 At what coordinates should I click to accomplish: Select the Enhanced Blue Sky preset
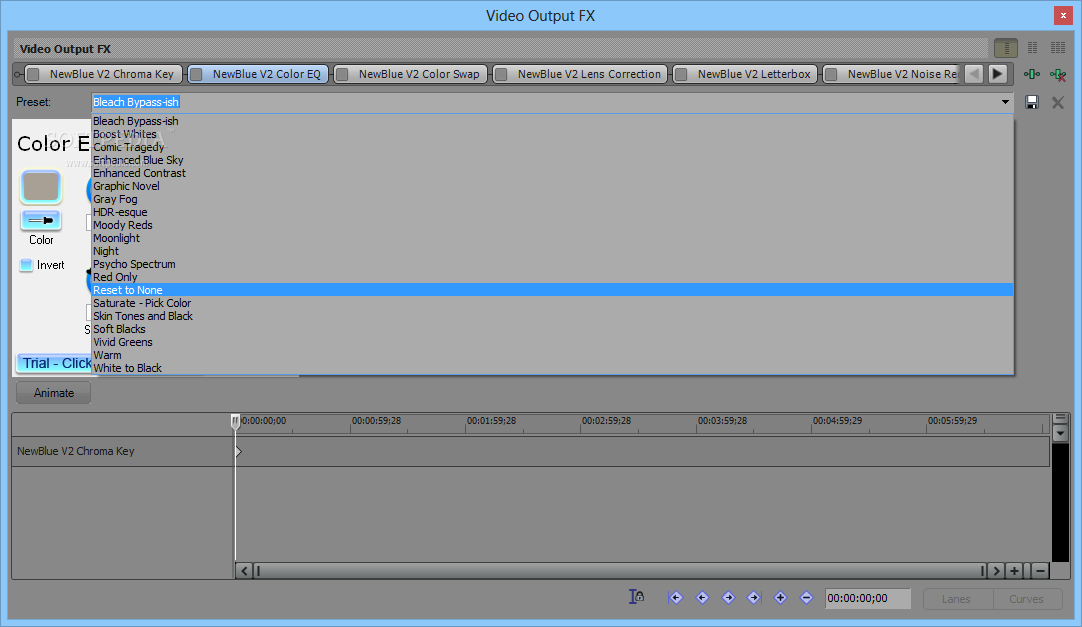point(553,160)
